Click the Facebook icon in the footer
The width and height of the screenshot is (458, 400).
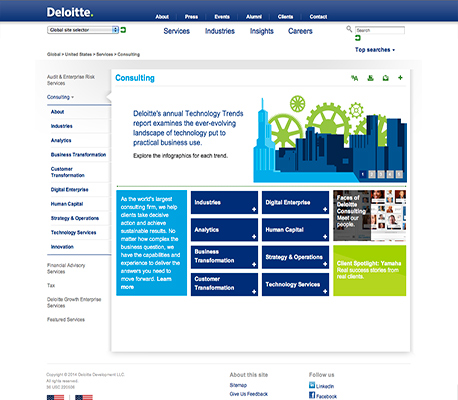[x=312, y=395]
